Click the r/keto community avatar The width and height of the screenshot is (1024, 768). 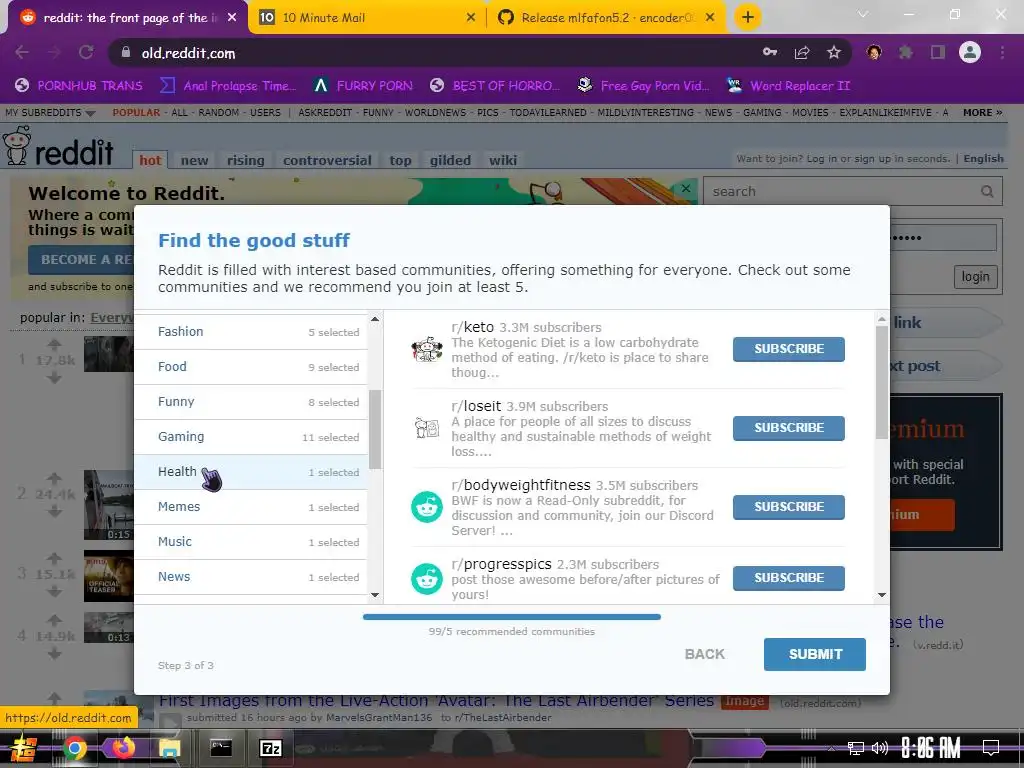click(x=427, y=349)
